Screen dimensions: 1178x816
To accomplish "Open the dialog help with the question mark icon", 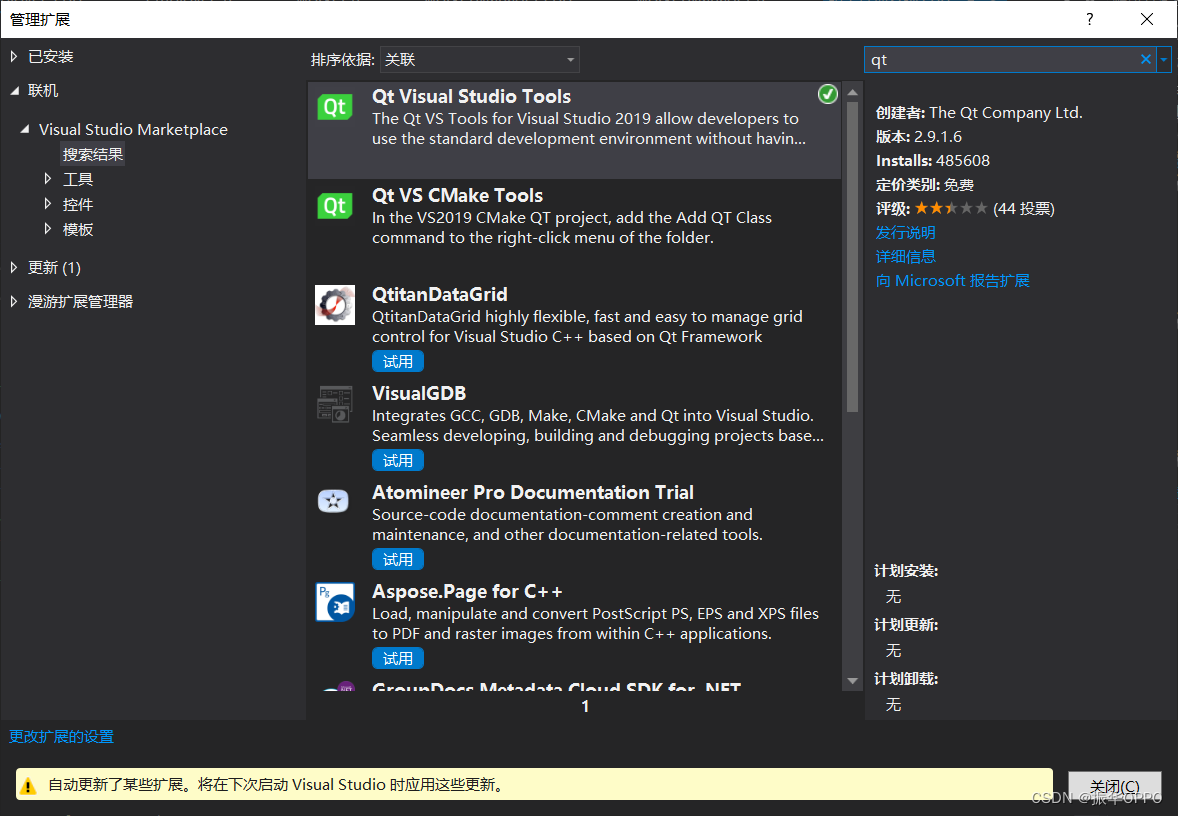I will point(1089,19).
